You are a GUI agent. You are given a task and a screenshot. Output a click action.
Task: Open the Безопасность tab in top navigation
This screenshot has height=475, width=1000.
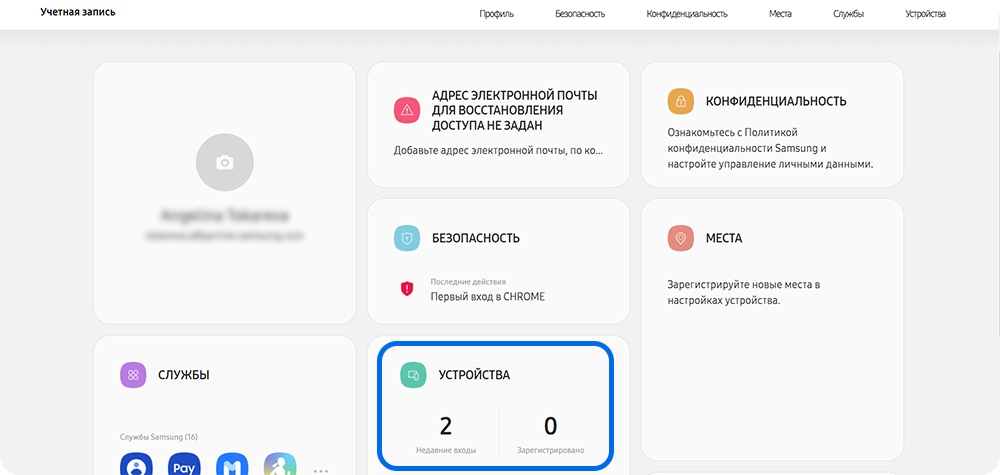580,14
